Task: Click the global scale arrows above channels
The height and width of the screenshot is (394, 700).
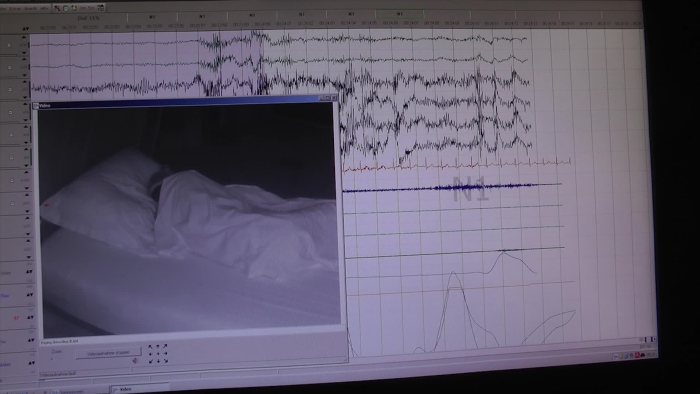Action: pos(25,29)
